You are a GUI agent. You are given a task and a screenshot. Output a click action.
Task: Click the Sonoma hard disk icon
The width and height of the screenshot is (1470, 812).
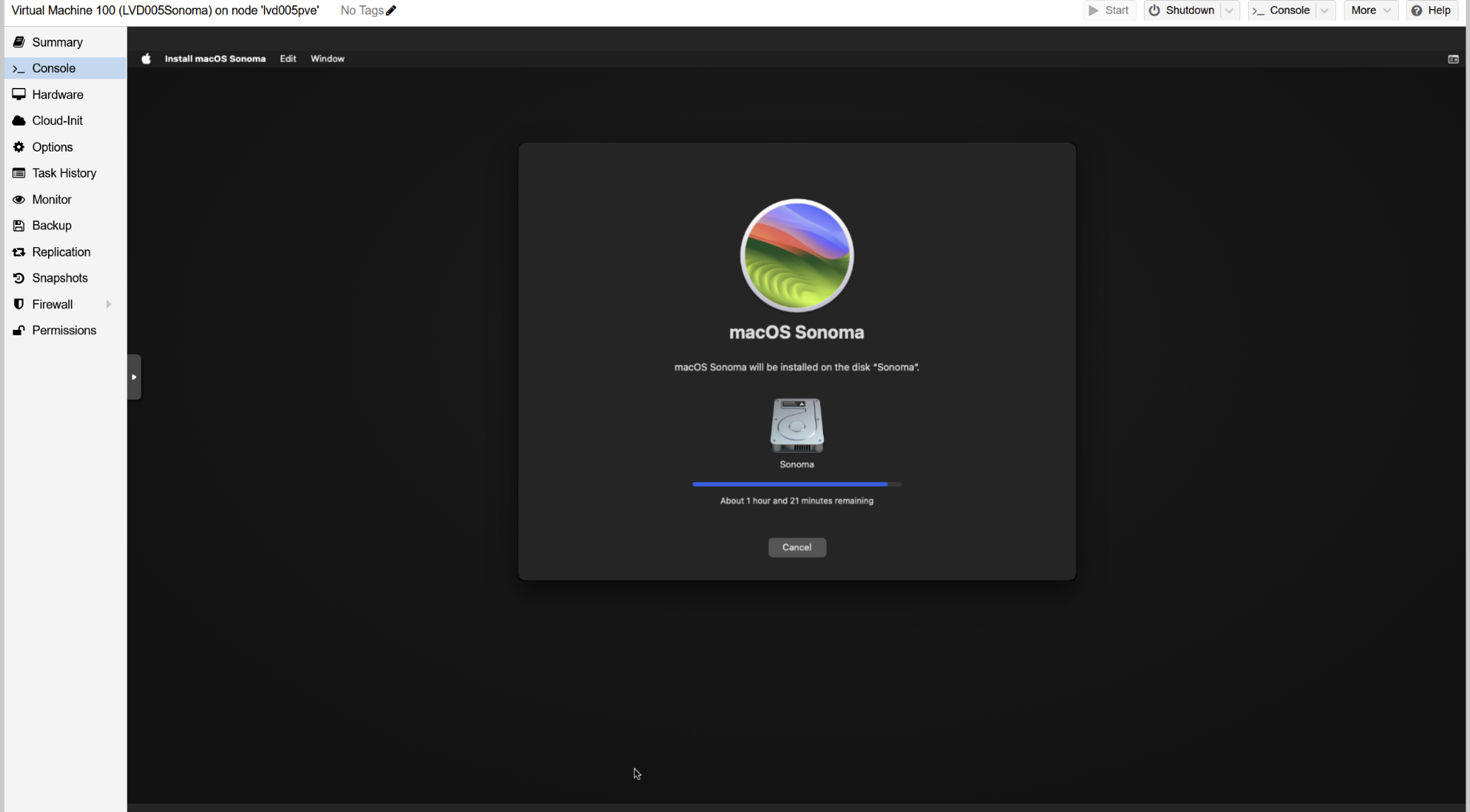tap(797, 426)
